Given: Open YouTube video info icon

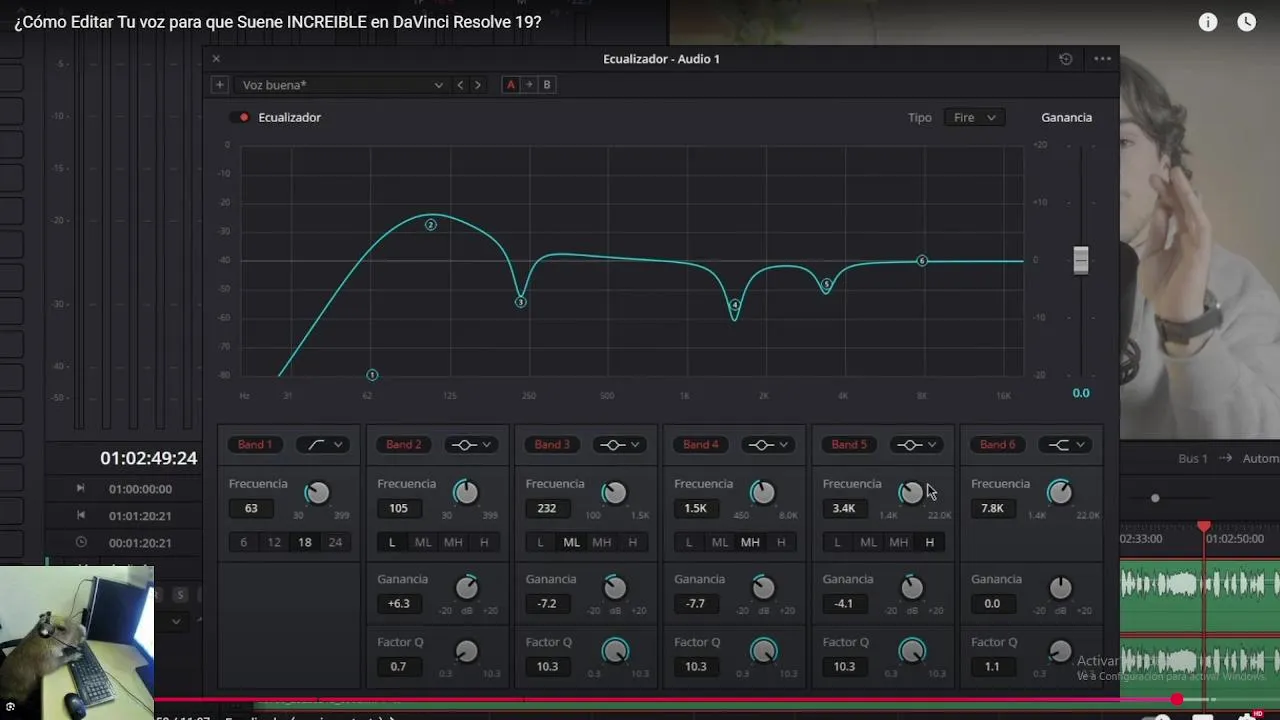Looking at the screenshot, I should click(x=1208, y=22).
